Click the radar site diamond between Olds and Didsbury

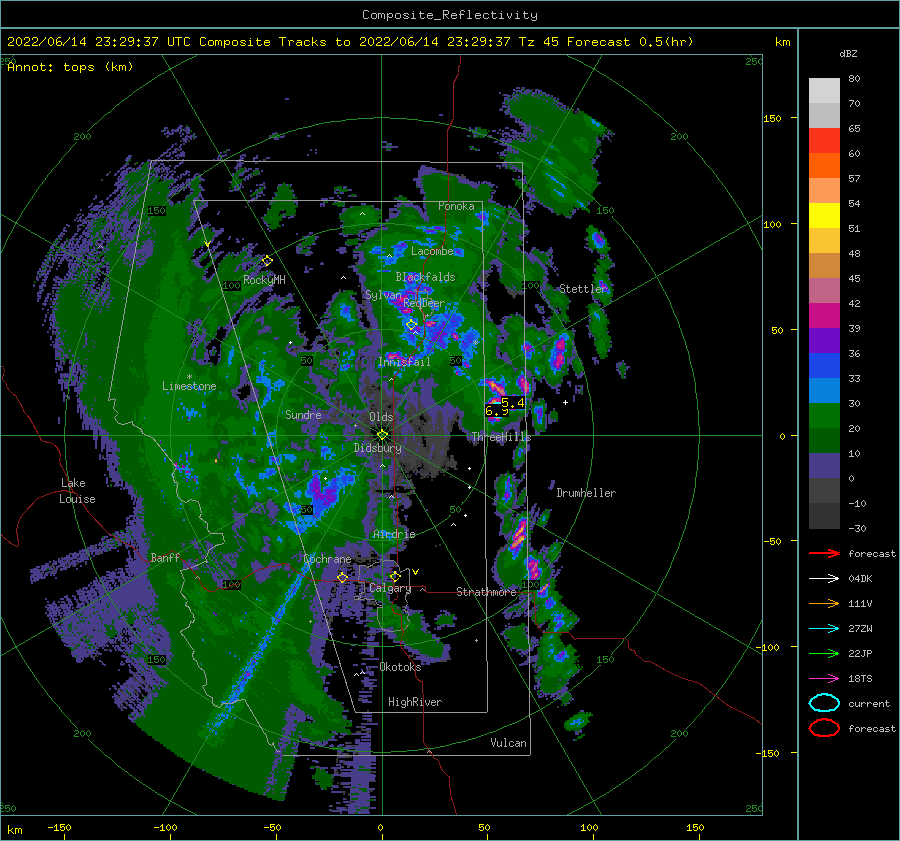(x=382, y=435)
